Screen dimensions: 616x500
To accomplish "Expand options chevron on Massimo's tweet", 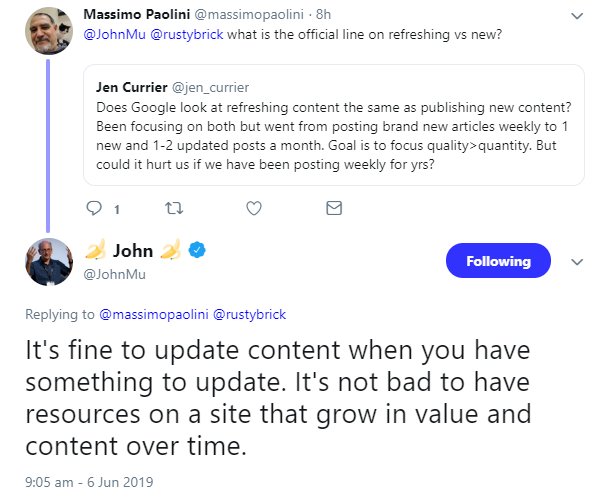I will tap(576, 15).
